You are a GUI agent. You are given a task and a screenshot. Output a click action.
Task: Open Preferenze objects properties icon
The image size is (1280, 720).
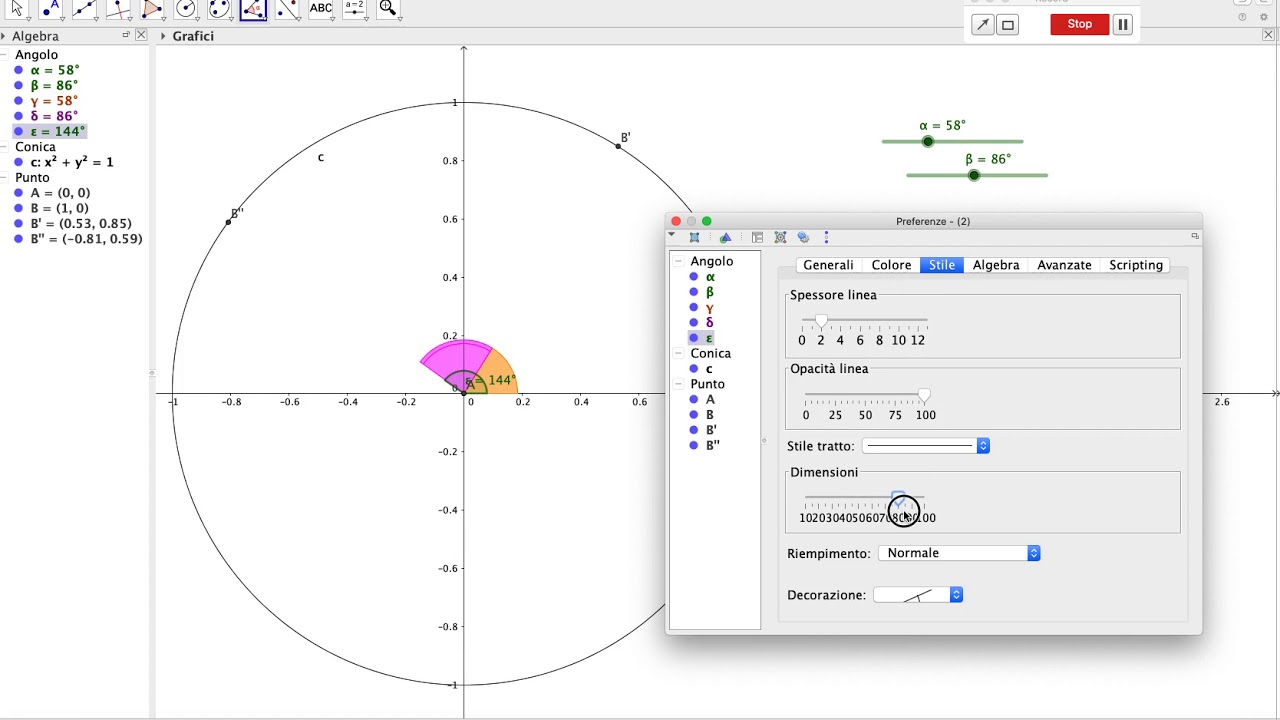point(725,238)
